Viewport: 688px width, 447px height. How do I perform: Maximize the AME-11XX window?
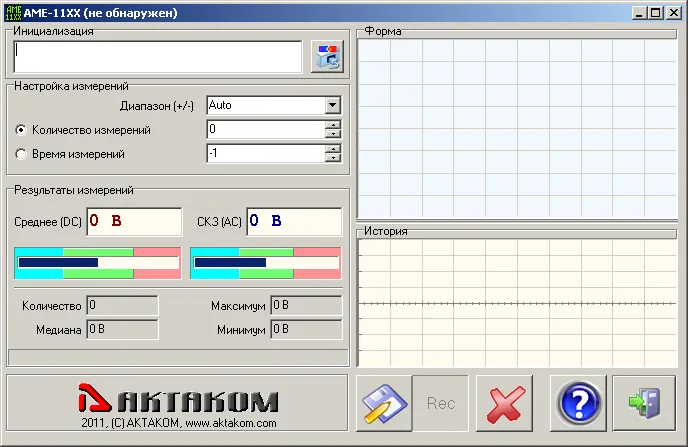[656, 13]
